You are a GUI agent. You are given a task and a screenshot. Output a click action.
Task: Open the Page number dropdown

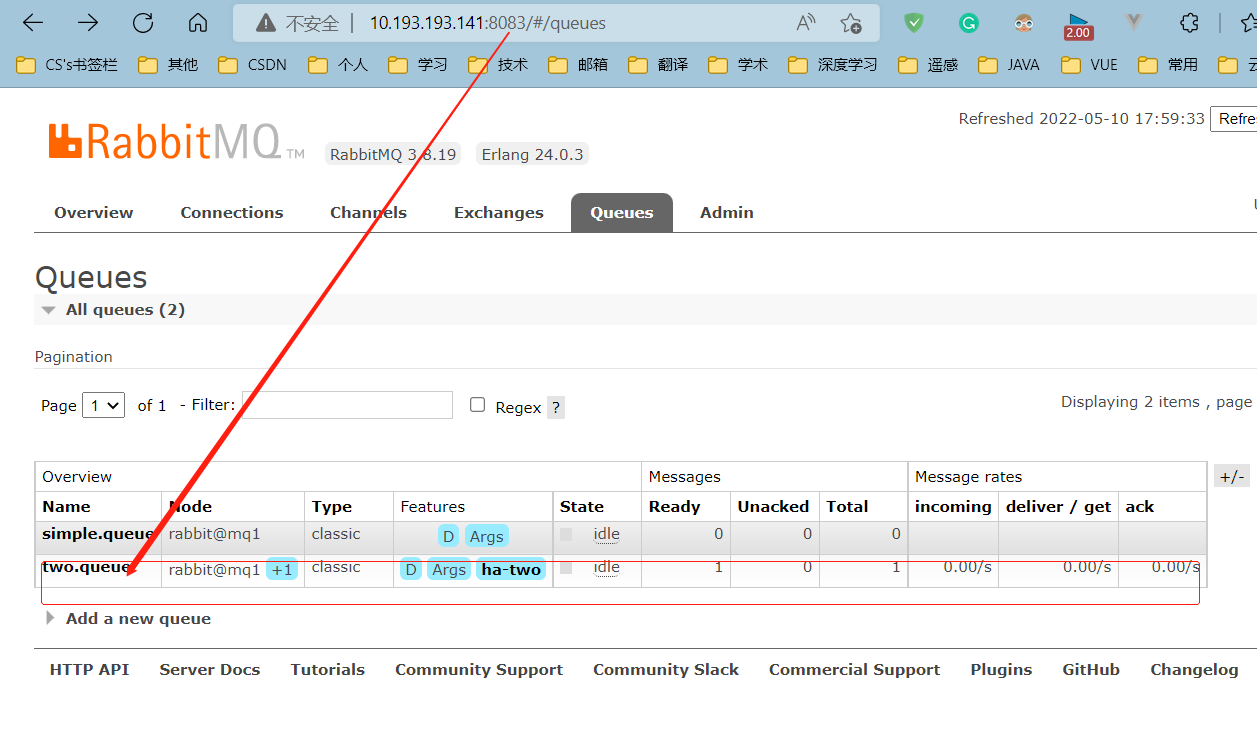(x=104, y=405)
